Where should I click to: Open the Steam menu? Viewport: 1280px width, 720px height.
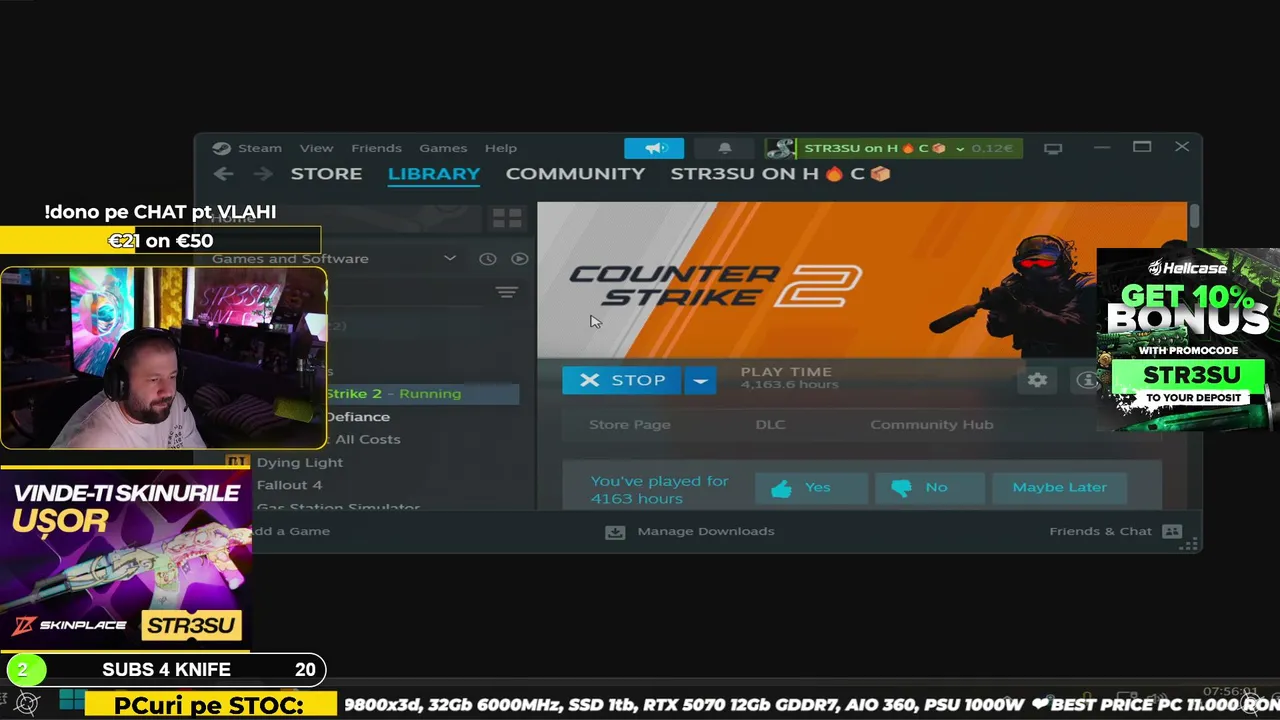259,148
